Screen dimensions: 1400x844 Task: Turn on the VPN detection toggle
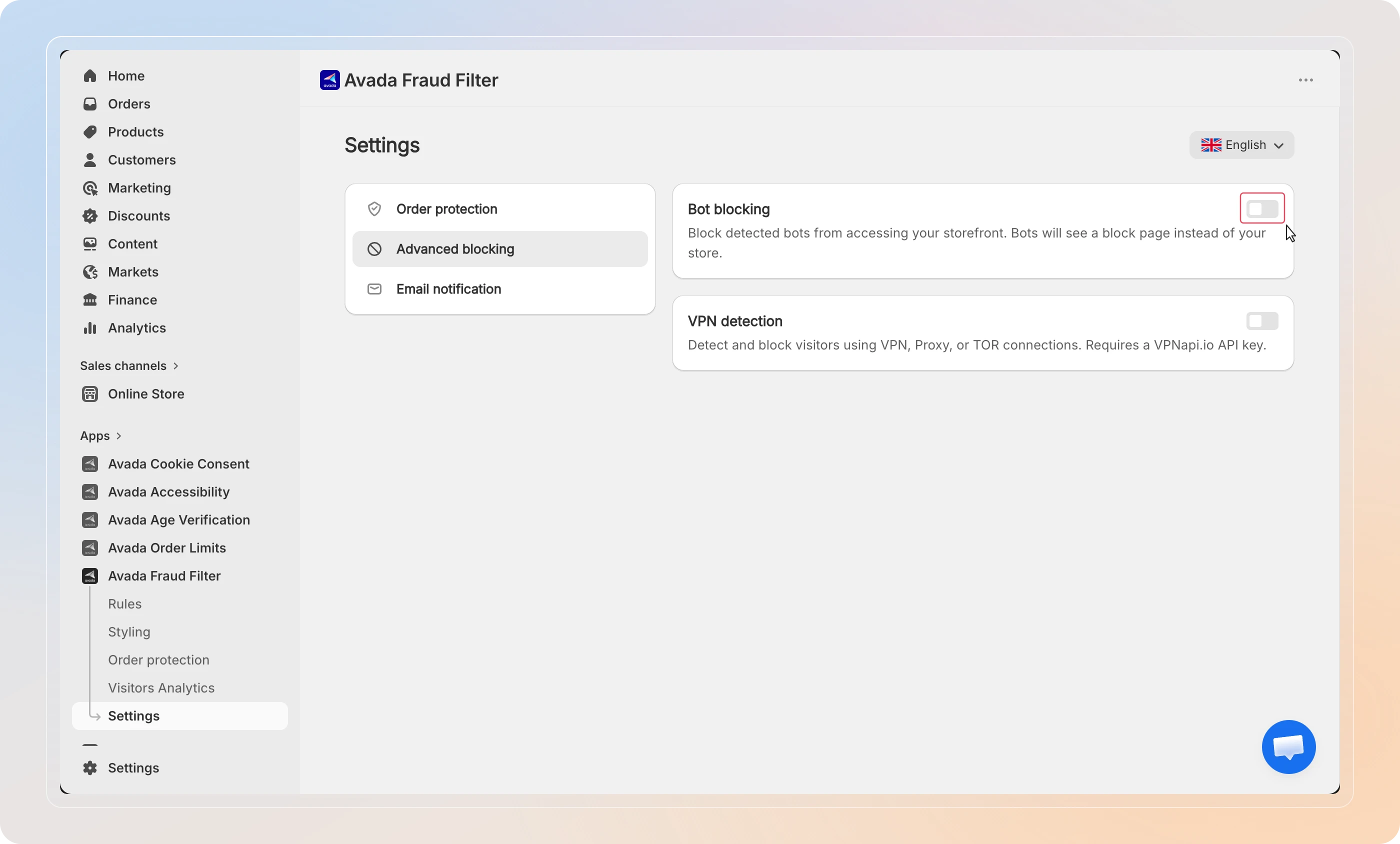click(1262, 321)
